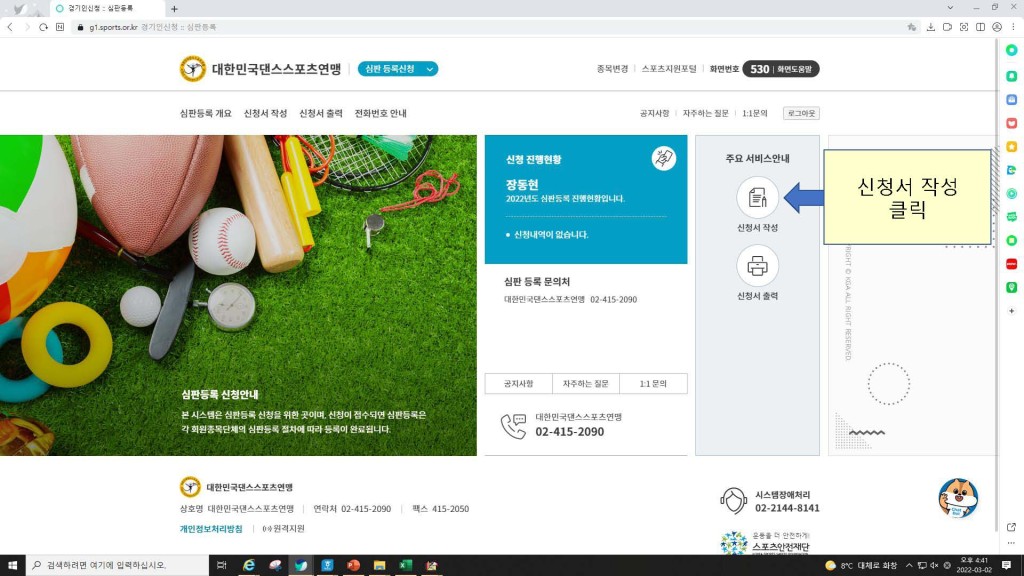The image size is (1024, 576).
Task: Click the 대한민국댄스스포츠연맹 logo in the header
Action: (x=260, y=69)
